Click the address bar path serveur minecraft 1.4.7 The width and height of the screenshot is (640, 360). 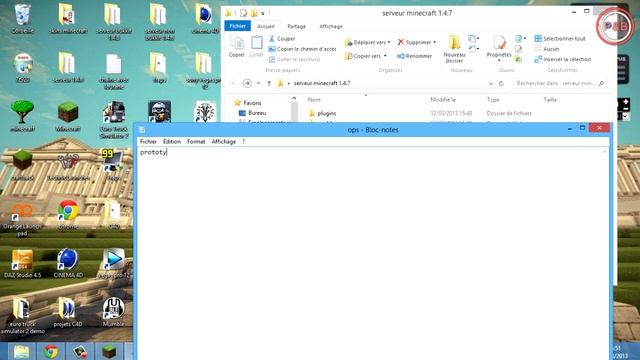pyautogui.click(x=322, y=83)
